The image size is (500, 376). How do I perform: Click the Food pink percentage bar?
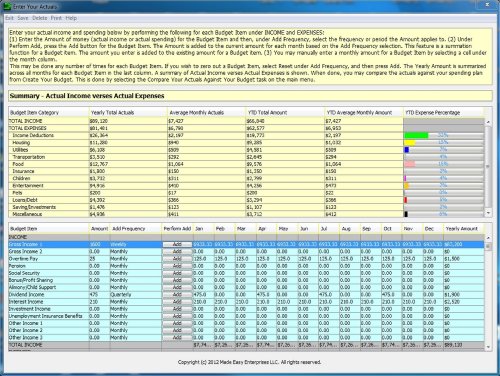[410, 164]
